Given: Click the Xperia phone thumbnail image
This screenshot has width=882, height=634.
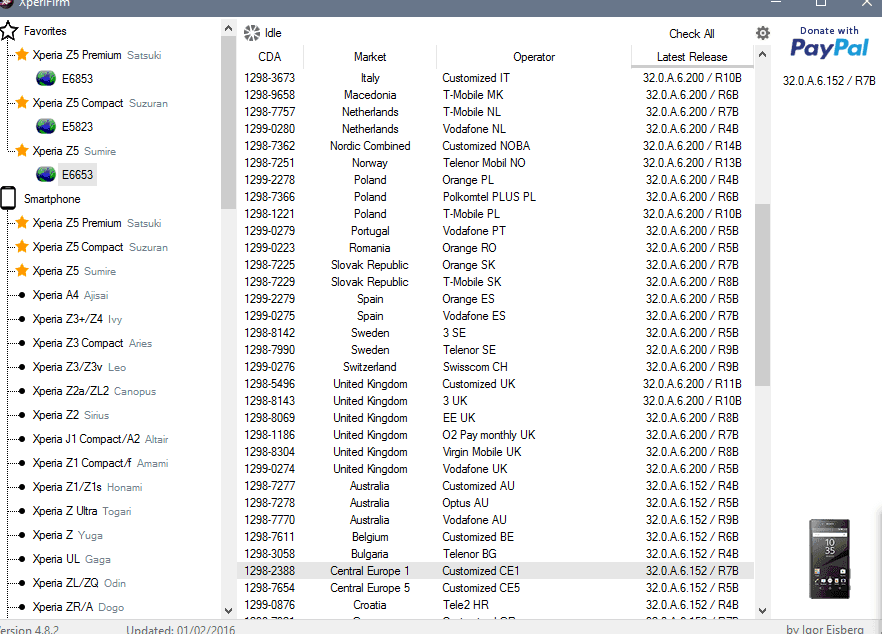Looking at the screenshot, I should (x=829, y=559).
